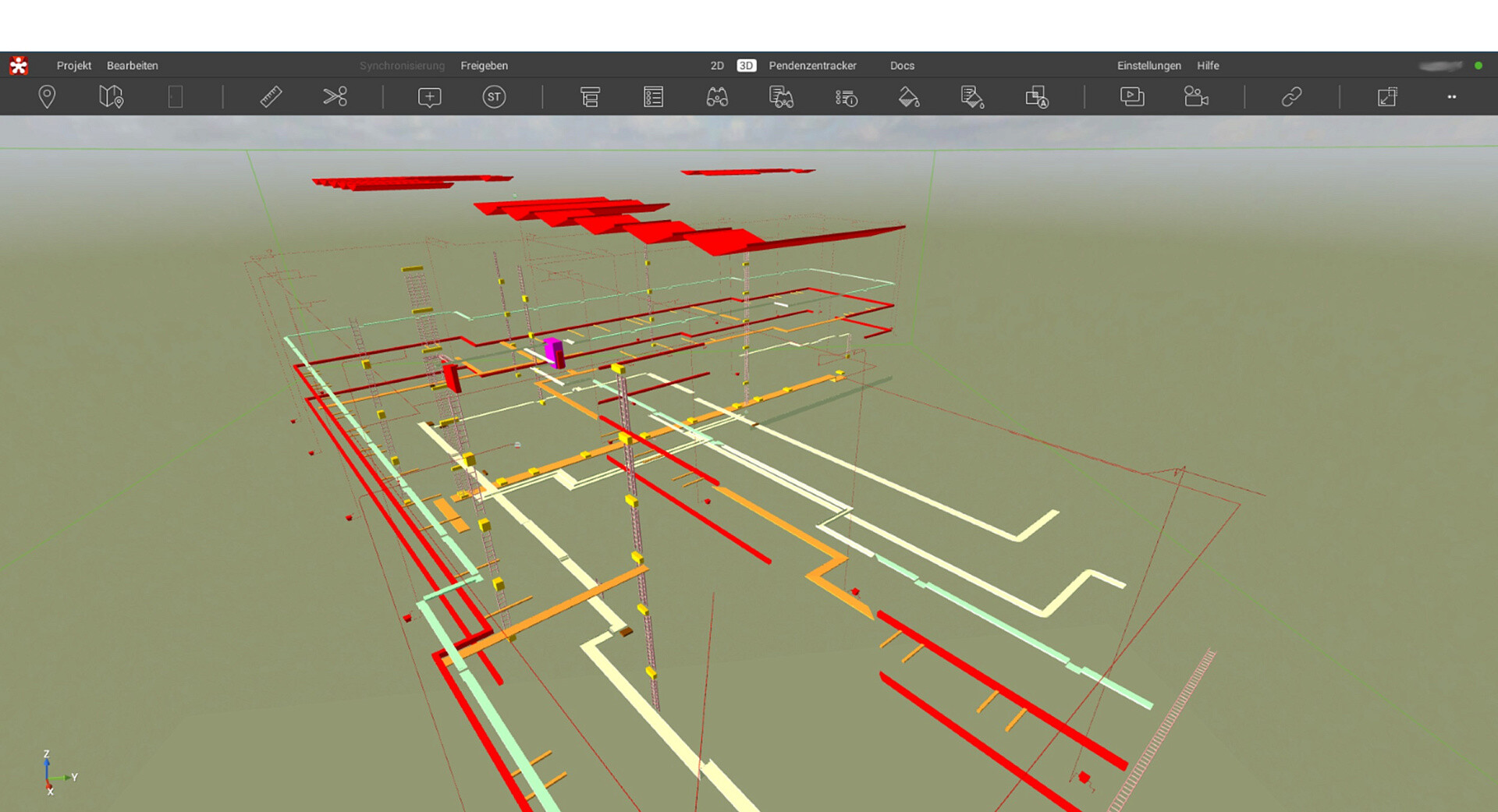
Task: Add a comment with the speech bubble icon
Action: point(430,97)
